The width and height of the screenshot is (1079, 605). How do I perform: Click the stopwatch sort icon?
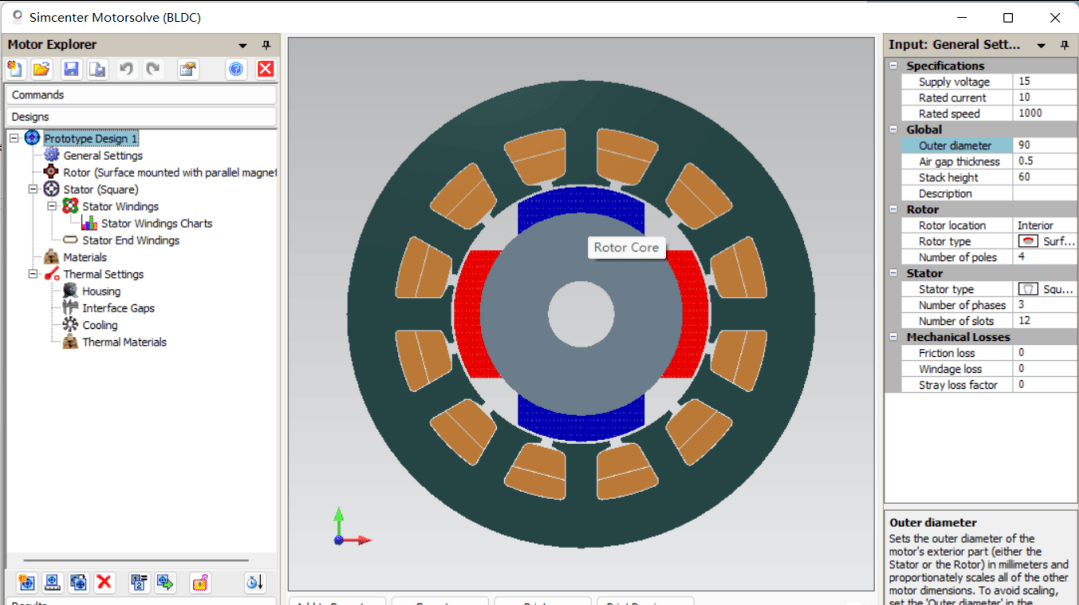[x=254, y=583]
